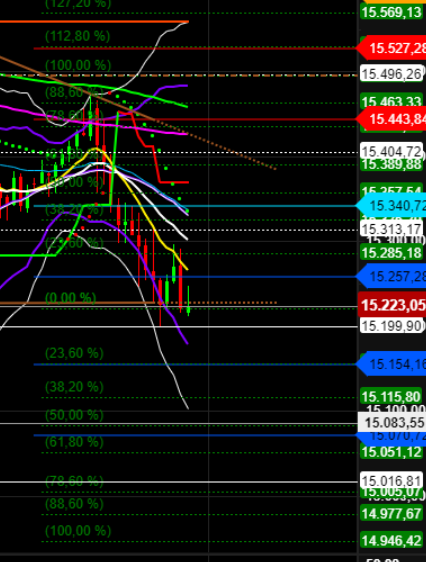Select the (23,60 %) label above 15.154,16 line
Screen dimensions: 426x562
(x=74, y=353)
